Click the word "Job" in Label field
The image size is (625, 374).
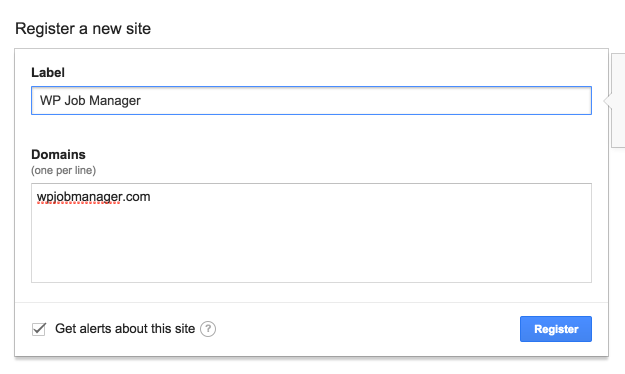(x=75, y=100)
